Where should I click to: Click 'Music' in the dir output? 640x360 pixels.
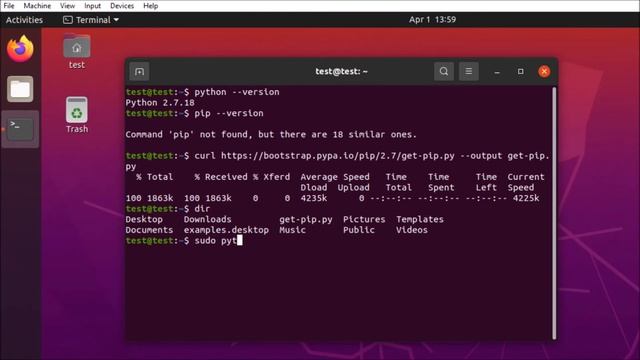pos(292,230)
